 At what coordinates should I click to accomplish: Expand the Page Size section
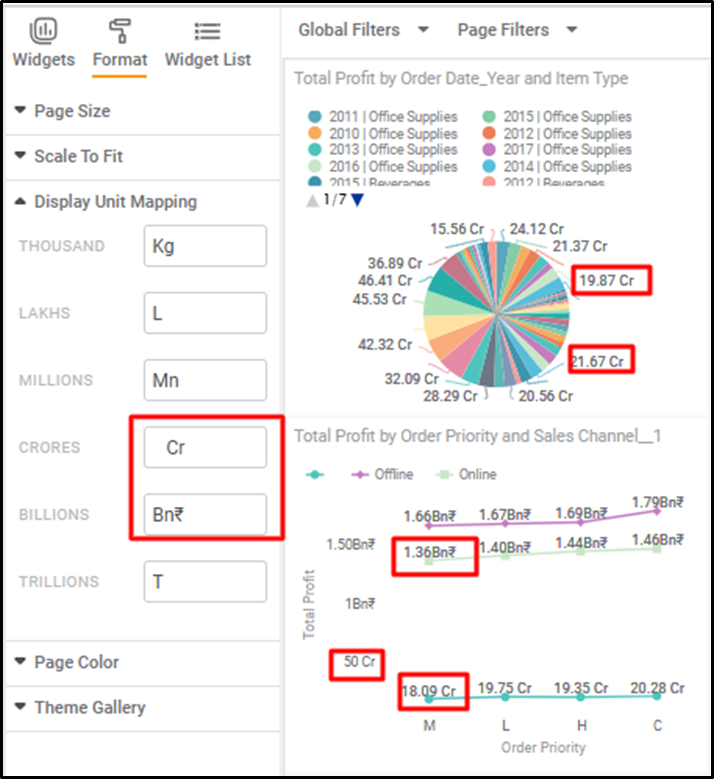point(142,111)
